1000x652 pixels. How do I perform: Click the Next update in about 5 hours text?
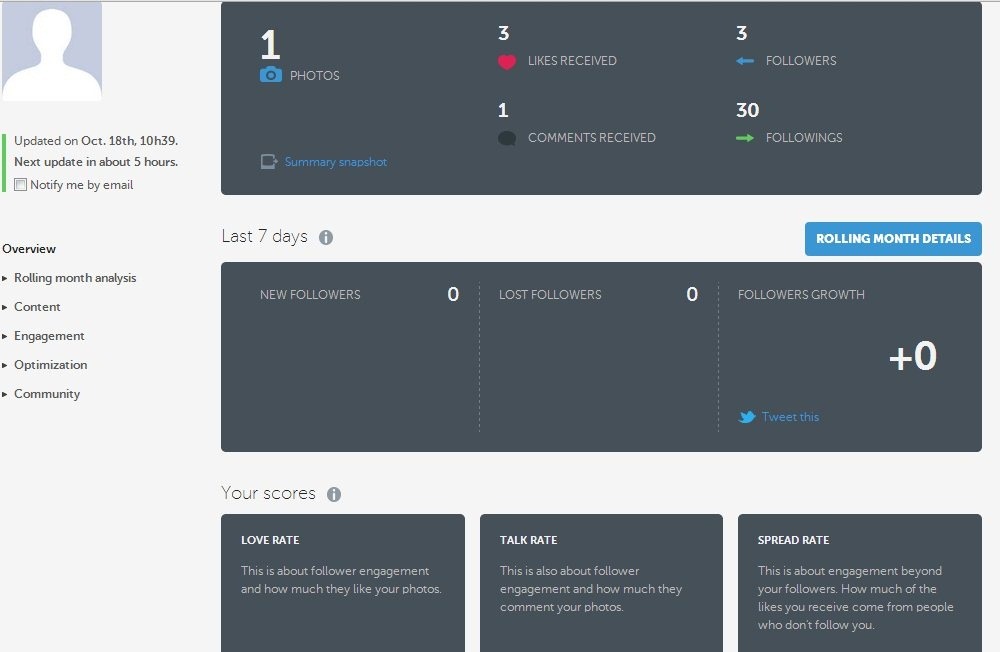tap(96, 162)
